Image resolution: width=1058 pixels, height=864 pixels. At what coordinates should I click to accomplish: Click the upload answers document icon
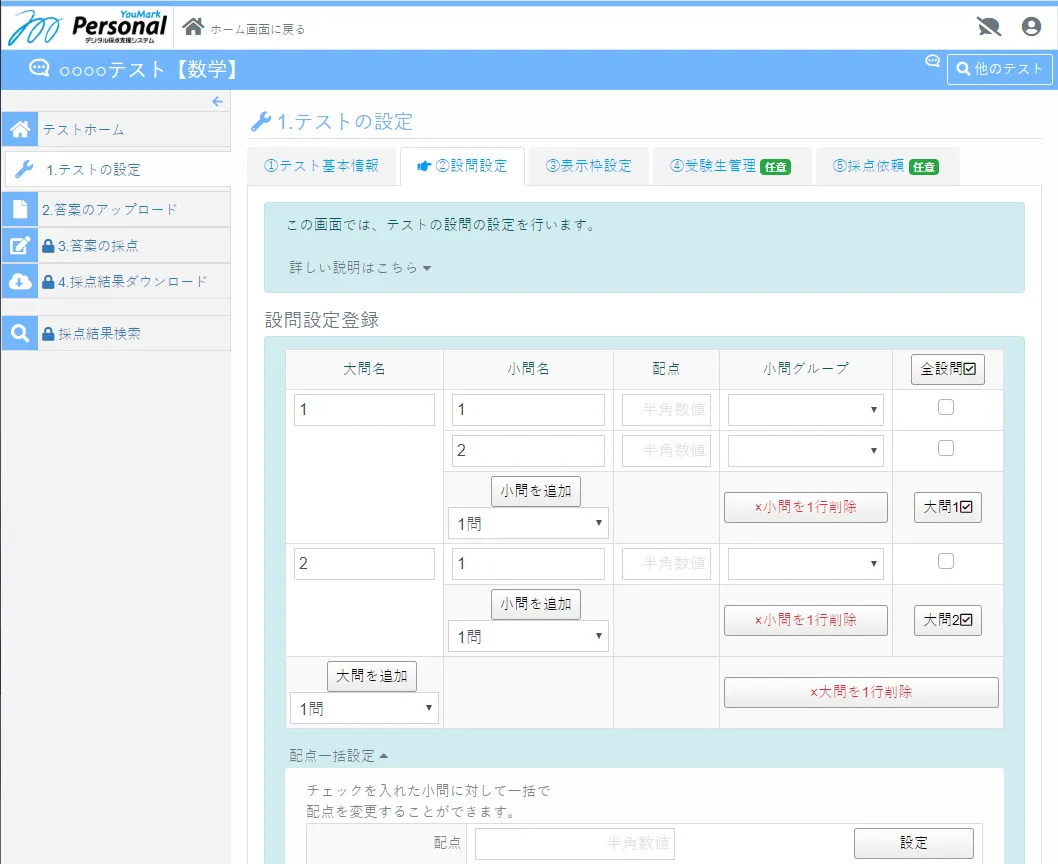point(19,209)
